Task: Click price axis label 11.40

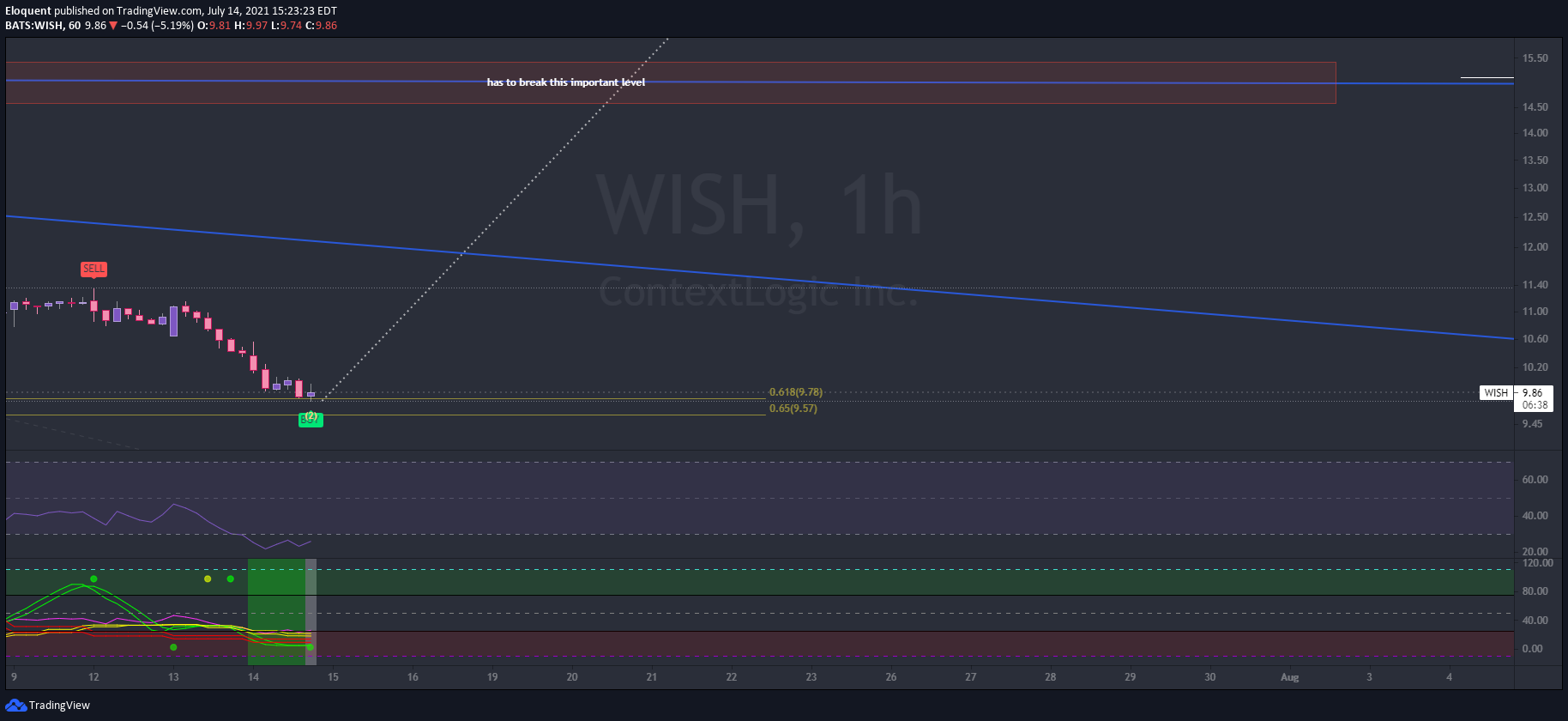Action: coord(1535,285)
